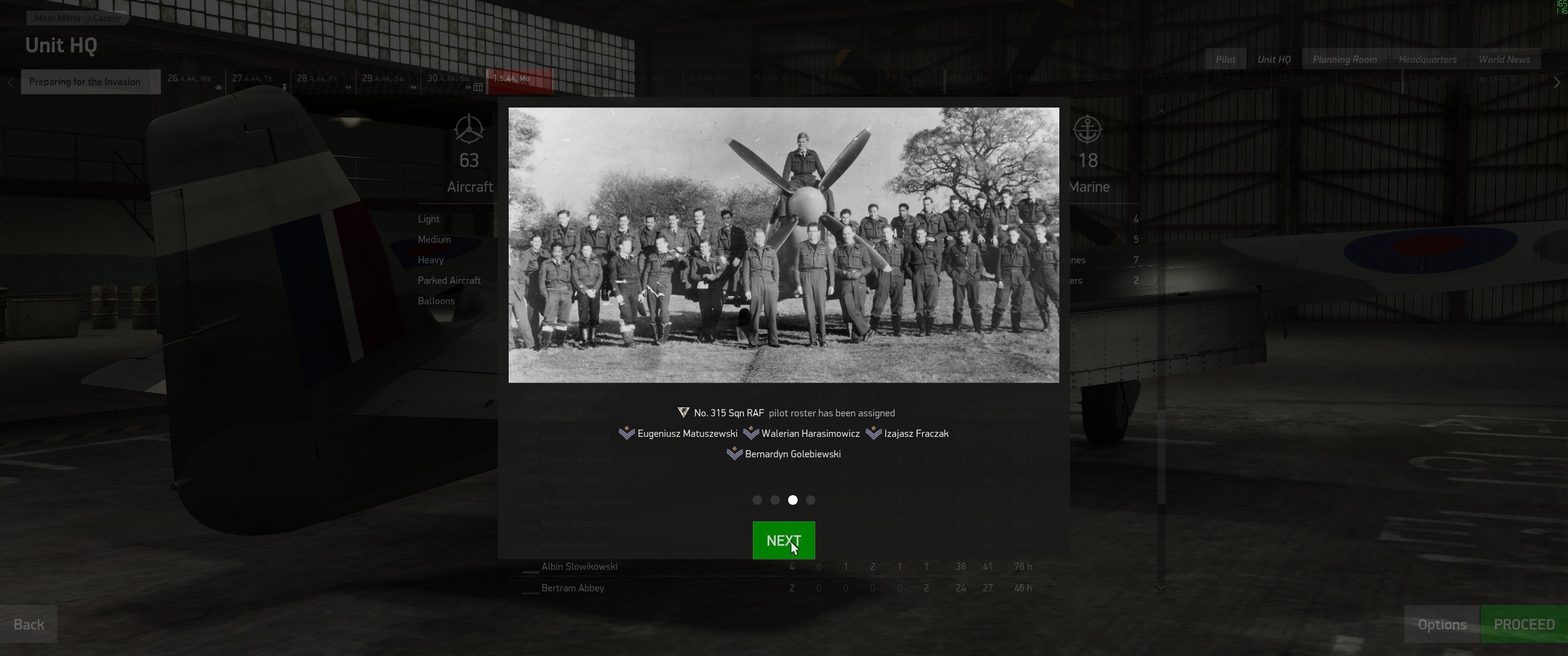This screenshot has height=656, width=1568.
Task: Select the Preparing for the Invasion chapter
Action: [x=91, y=82]
